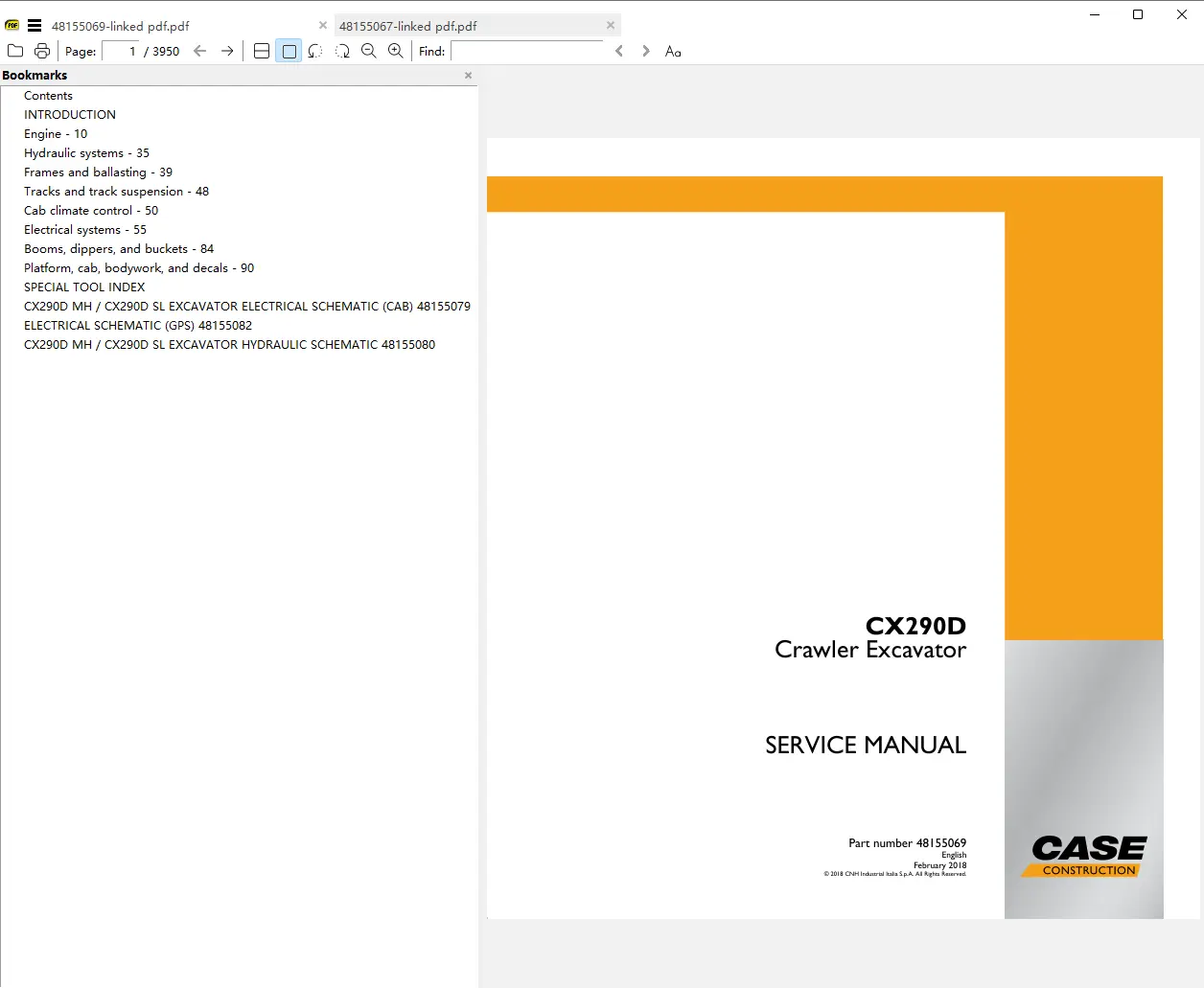
Task: Open ELECTRICAL SCHEMATIC (GPS) 48155082 bookmark
Action: 138,326
